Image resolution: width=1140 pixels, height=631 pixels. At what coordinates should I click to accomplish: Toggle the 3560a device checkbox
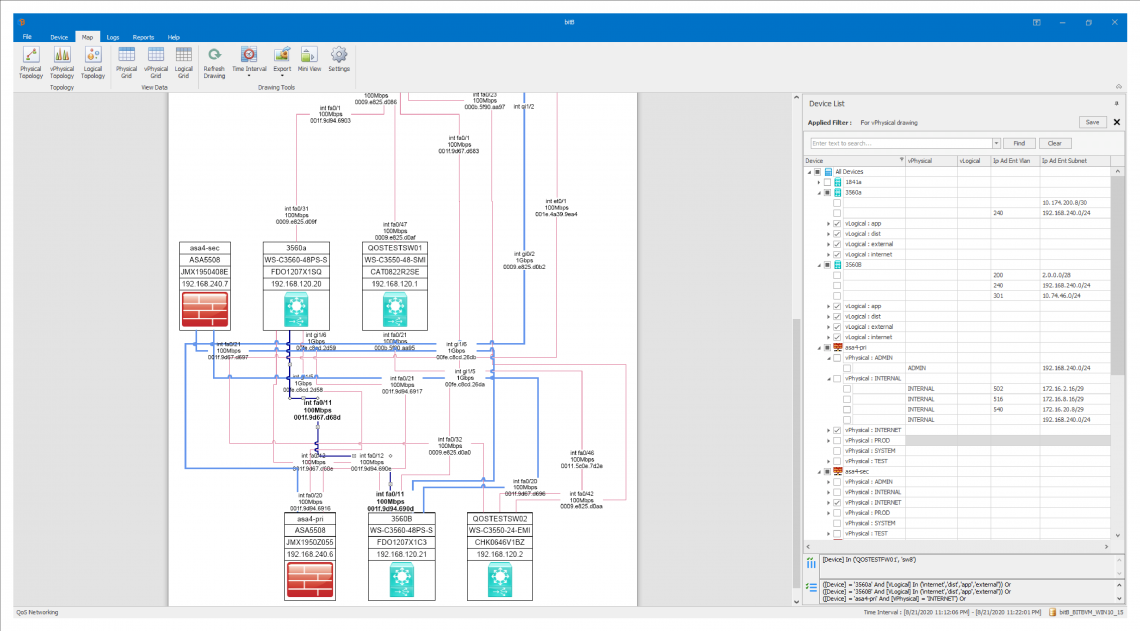827,193
